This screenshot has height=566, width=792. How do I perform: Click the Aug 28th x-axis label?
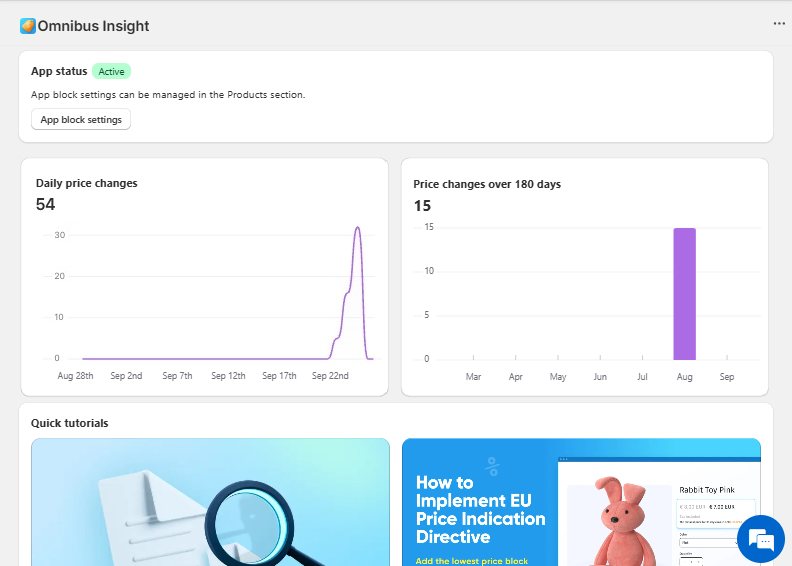(76, 376)
